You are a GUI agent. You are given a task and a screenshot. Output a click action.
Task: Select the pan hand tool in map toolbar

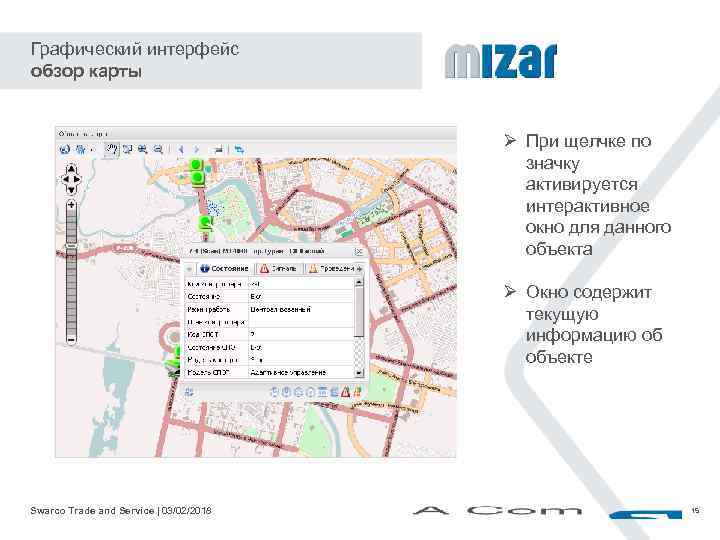(x=112, y=149)
